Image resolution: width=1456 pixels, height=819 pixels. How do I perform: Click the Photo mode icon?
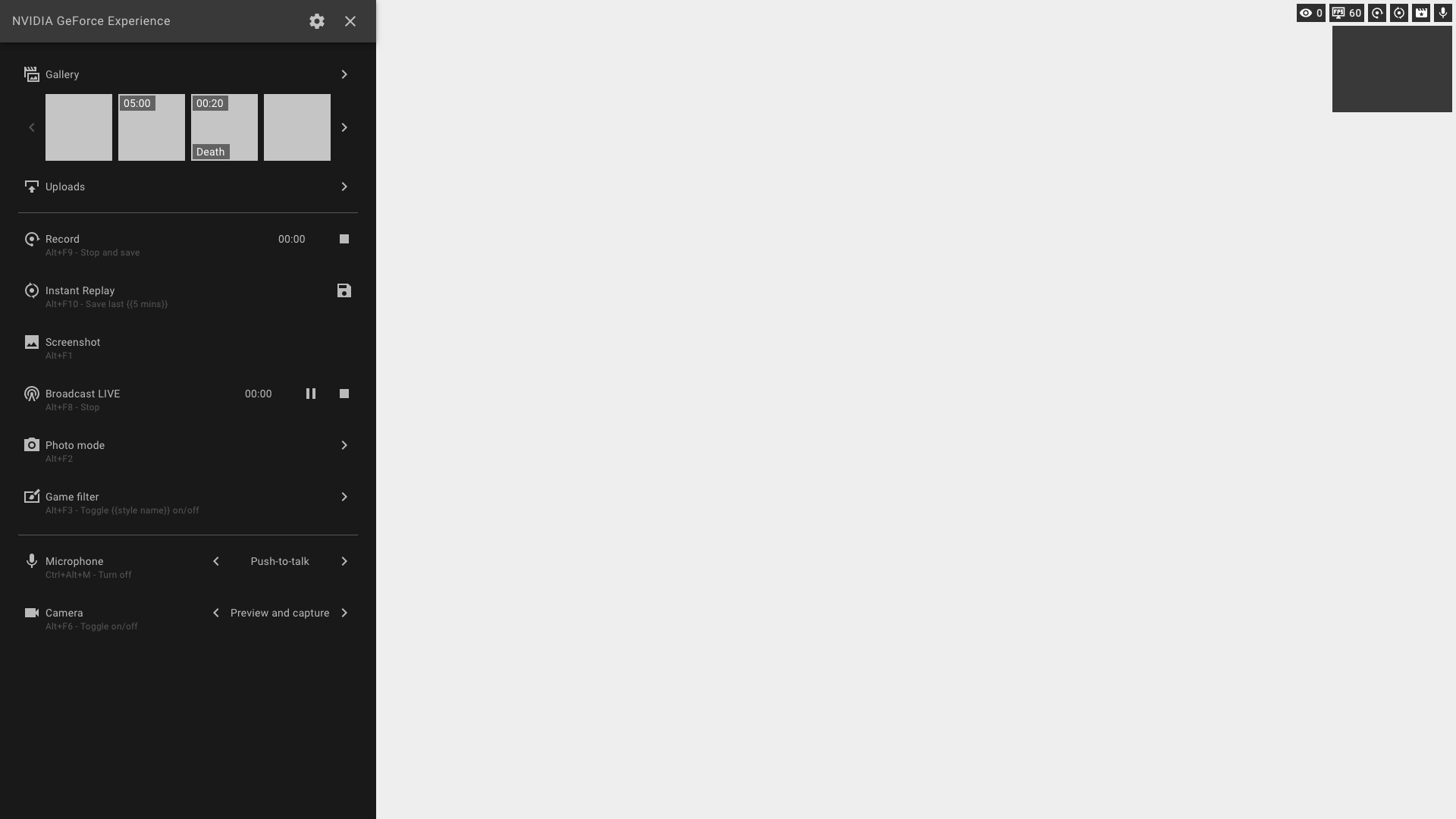(31, 445)
